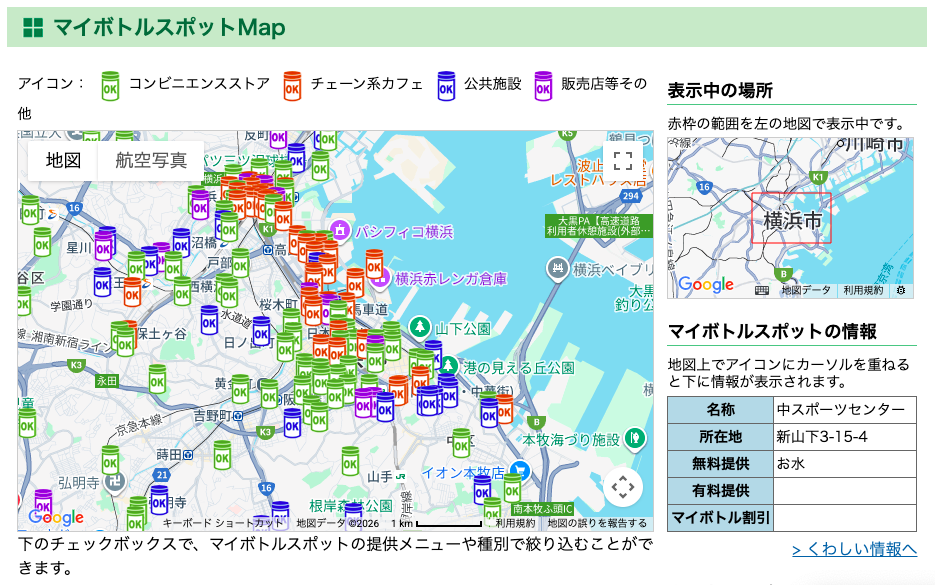Open キーボード ショートカット on main map
This screenshot has width=935, height=585.
click(223, 523)
